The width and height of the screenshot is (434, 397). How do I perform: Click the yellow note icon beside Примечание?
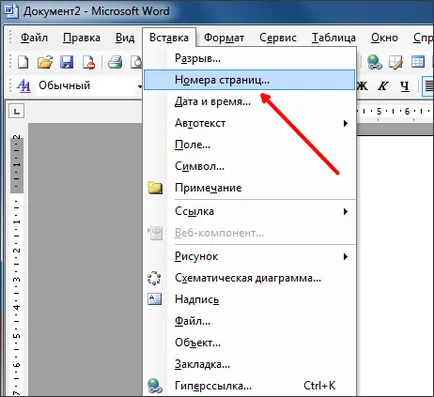[155, 188]
